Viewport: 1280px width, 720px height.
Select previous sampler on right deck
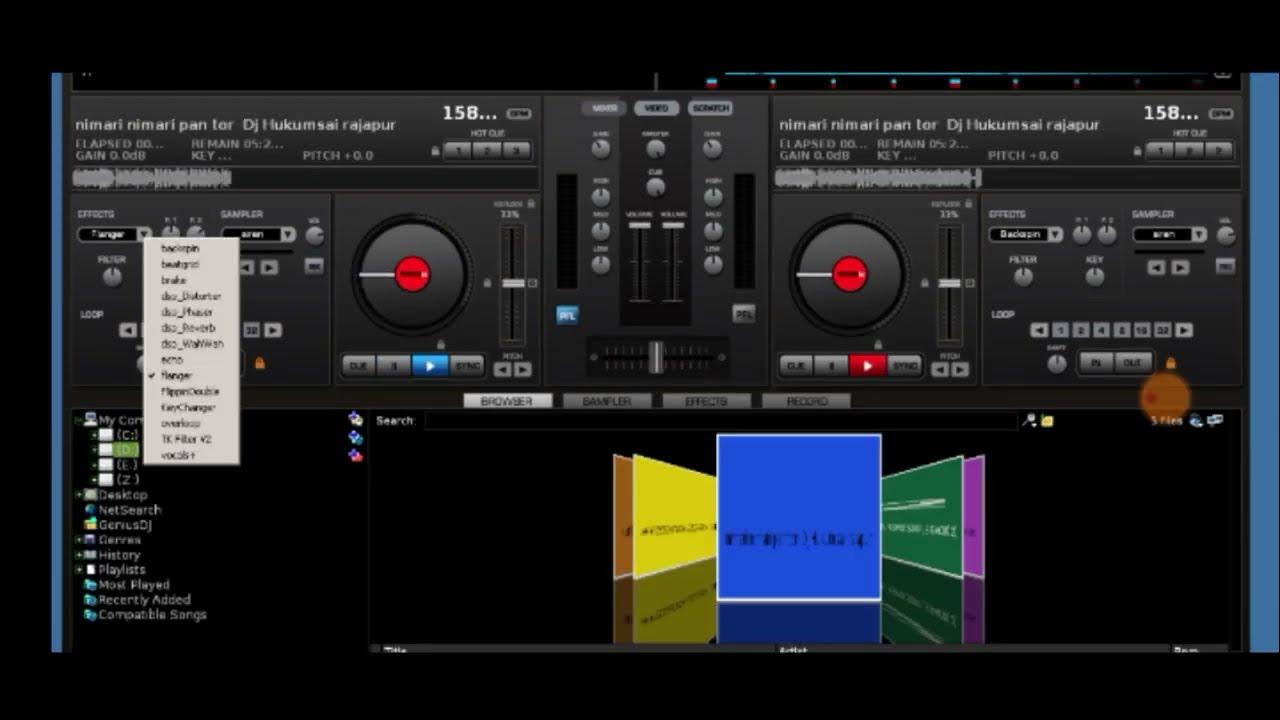point(1156,267)
